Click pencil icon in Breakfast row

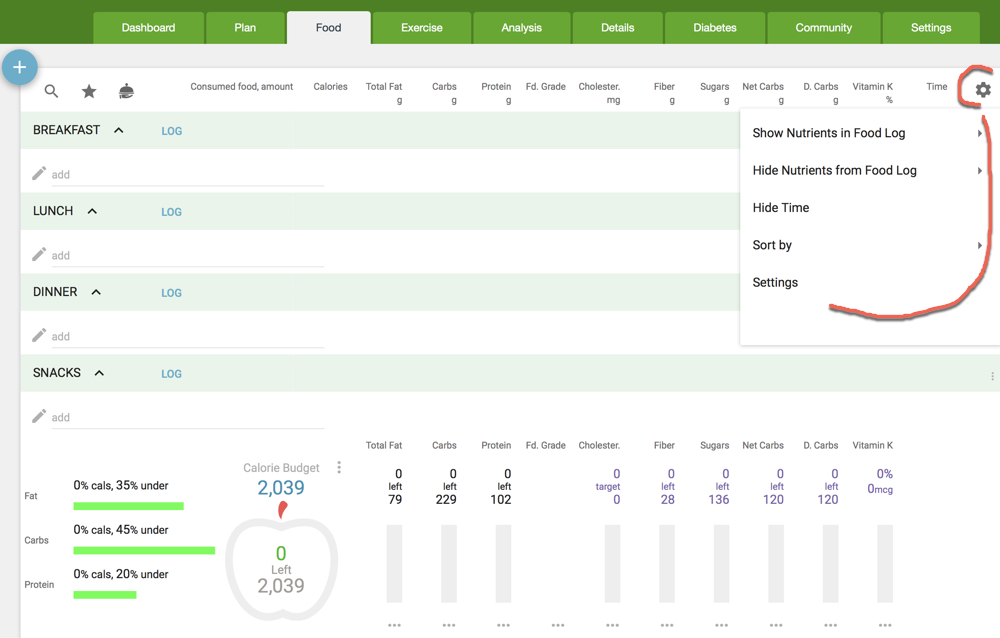coord(39,174)
